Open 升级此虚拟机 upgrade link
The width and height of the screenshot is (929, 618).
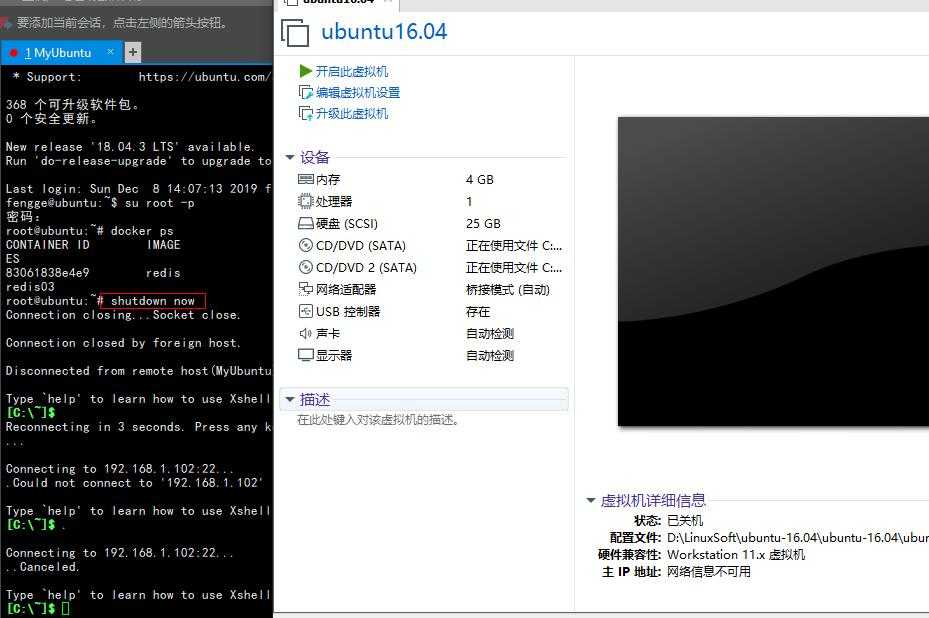pyautogui.click(x=352, y=114)
